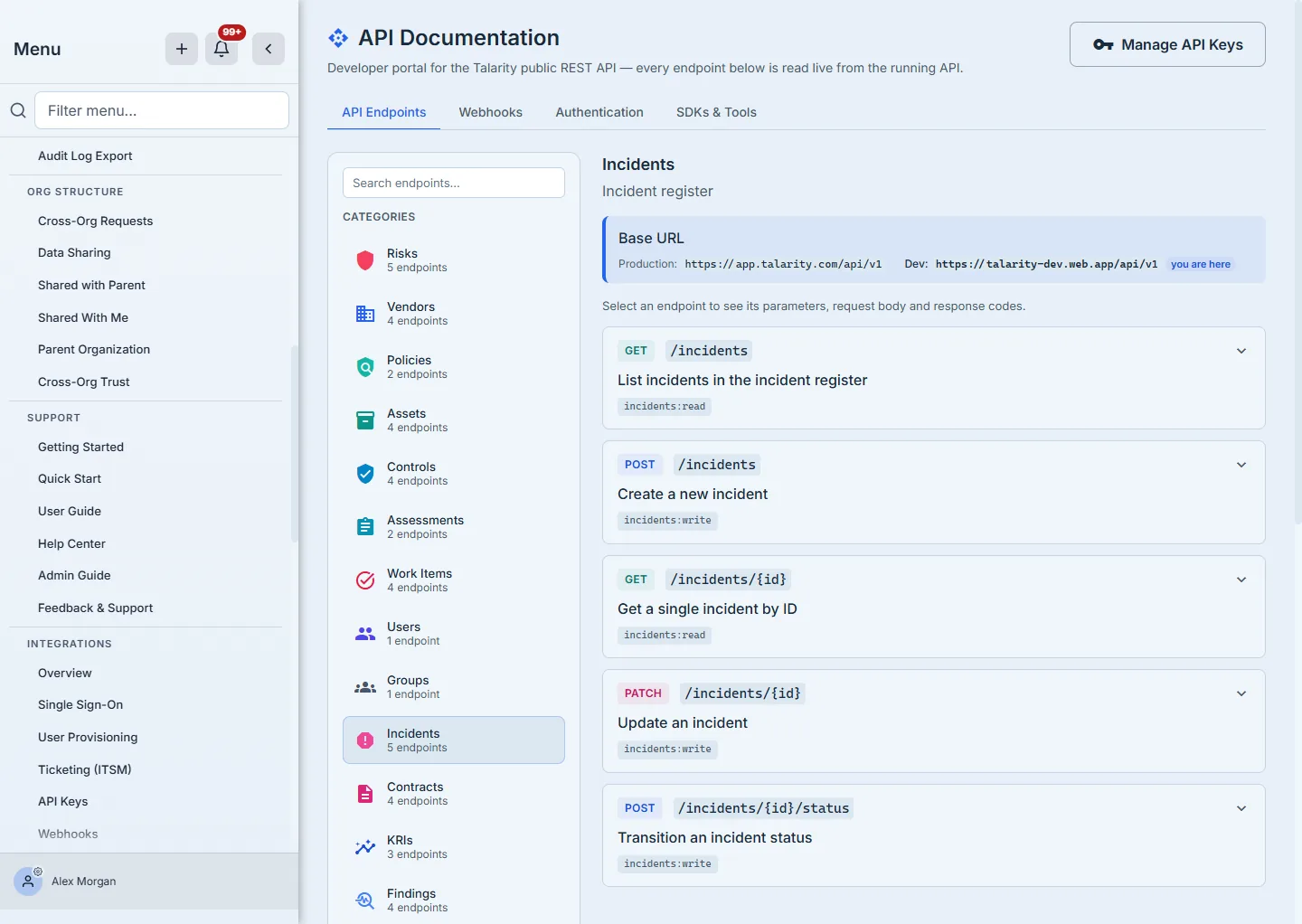
Task: Click the KRIs trend-line icon
Action: tap(365, 847)
